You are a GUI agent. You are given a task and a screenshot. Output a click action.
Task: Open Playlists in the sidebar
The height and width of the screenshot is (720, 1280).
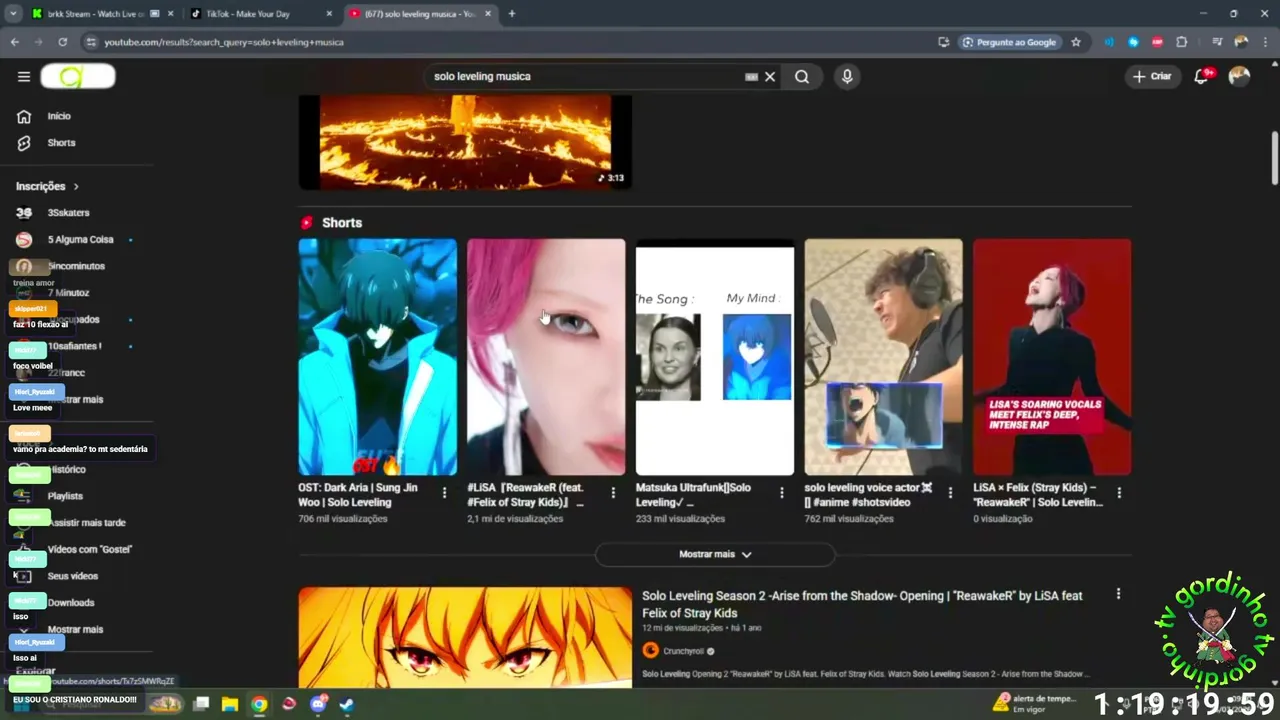[x=65, y=496]
